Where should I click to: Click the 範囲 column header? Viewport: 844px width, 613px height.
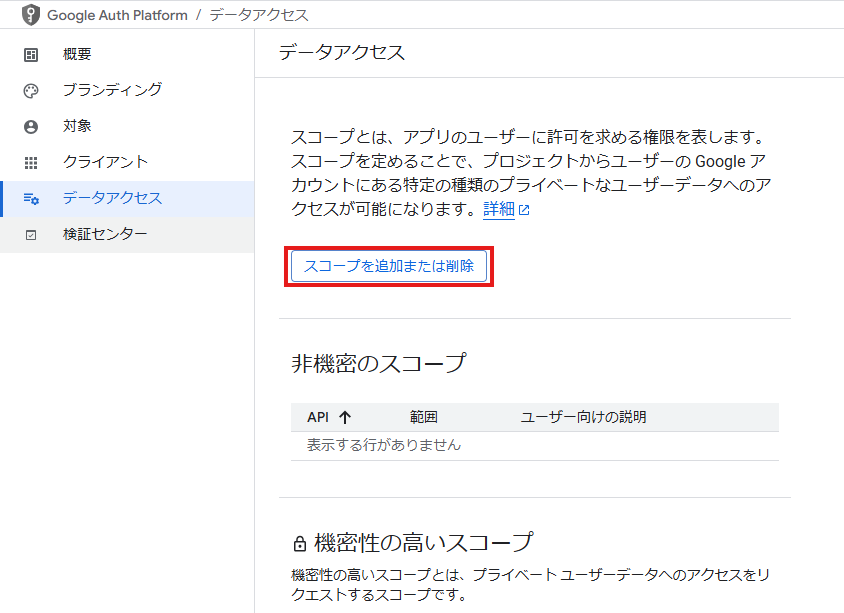click(423, 417)
